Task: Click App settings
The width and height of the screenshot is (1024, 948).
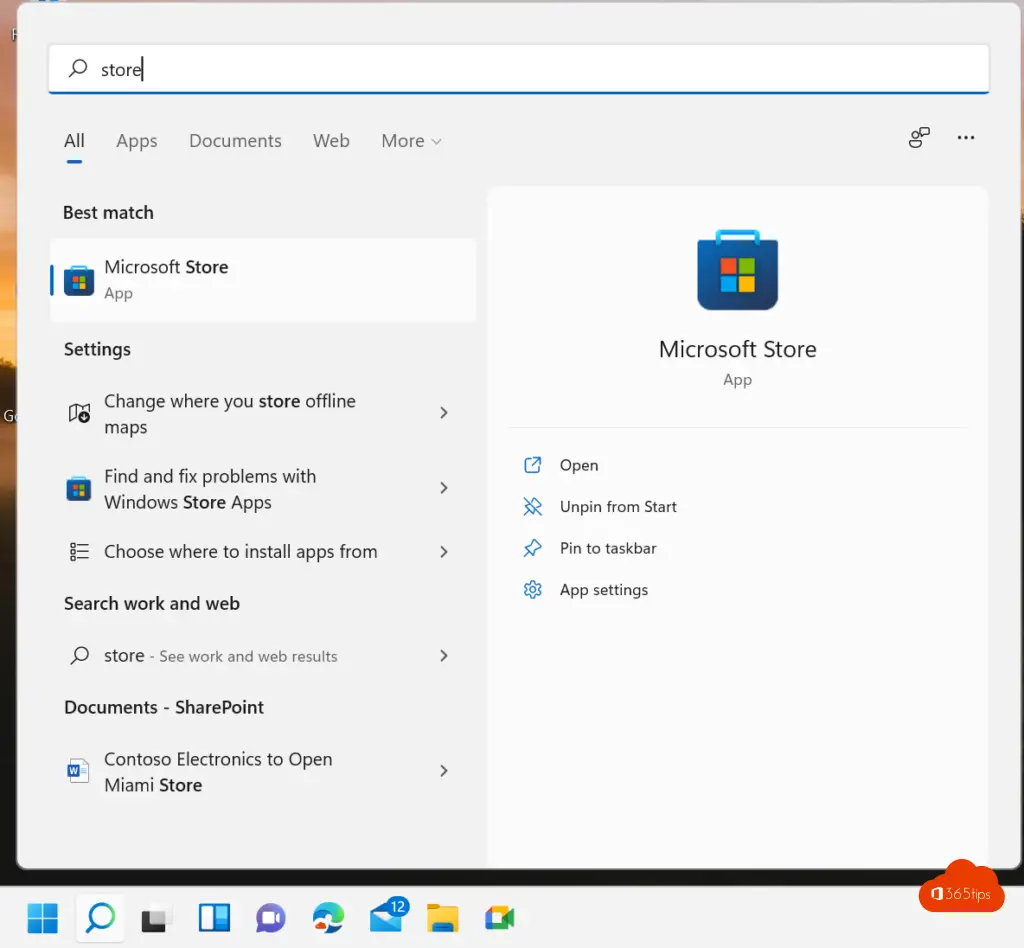Action: click(x=603, y=590)
